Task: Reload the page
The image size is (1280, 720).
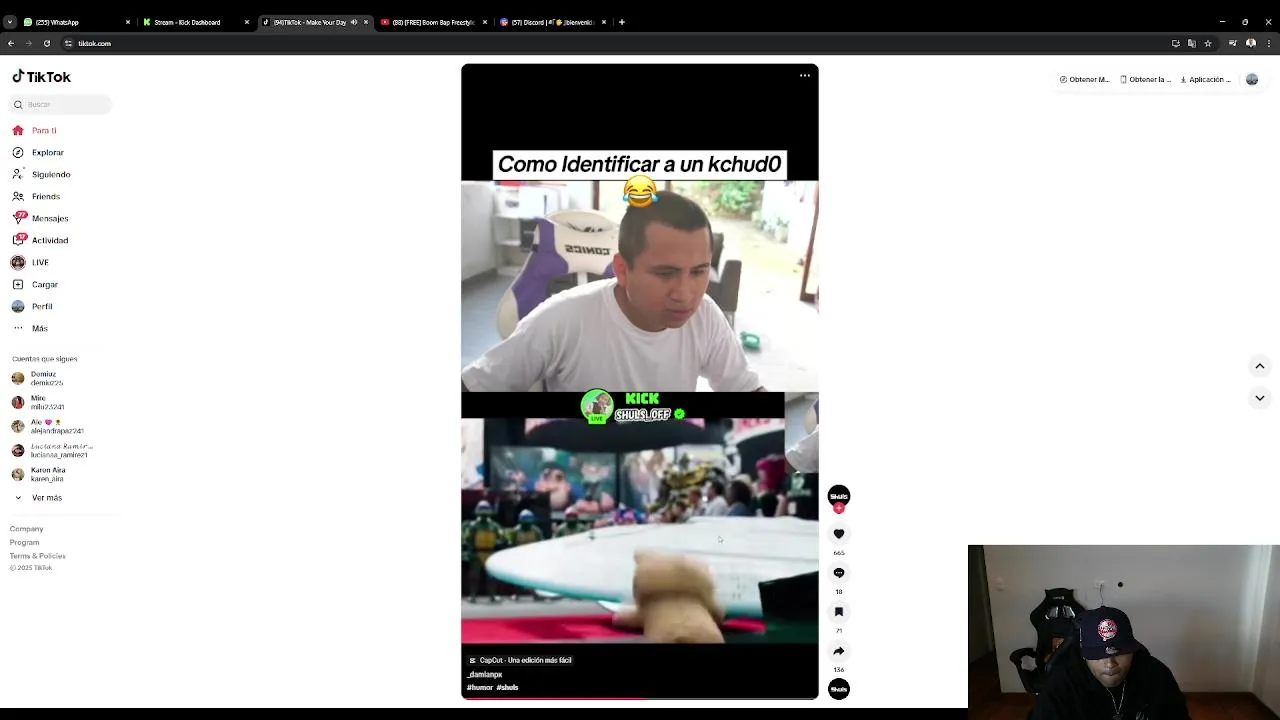Action: coord(46,43)
